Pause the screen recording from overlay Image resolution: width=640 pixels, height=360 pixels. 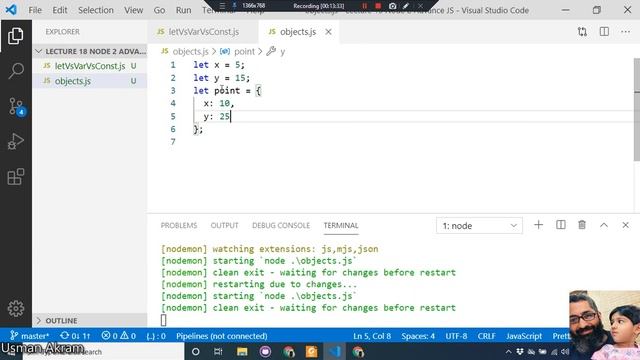tap(364, 6)
